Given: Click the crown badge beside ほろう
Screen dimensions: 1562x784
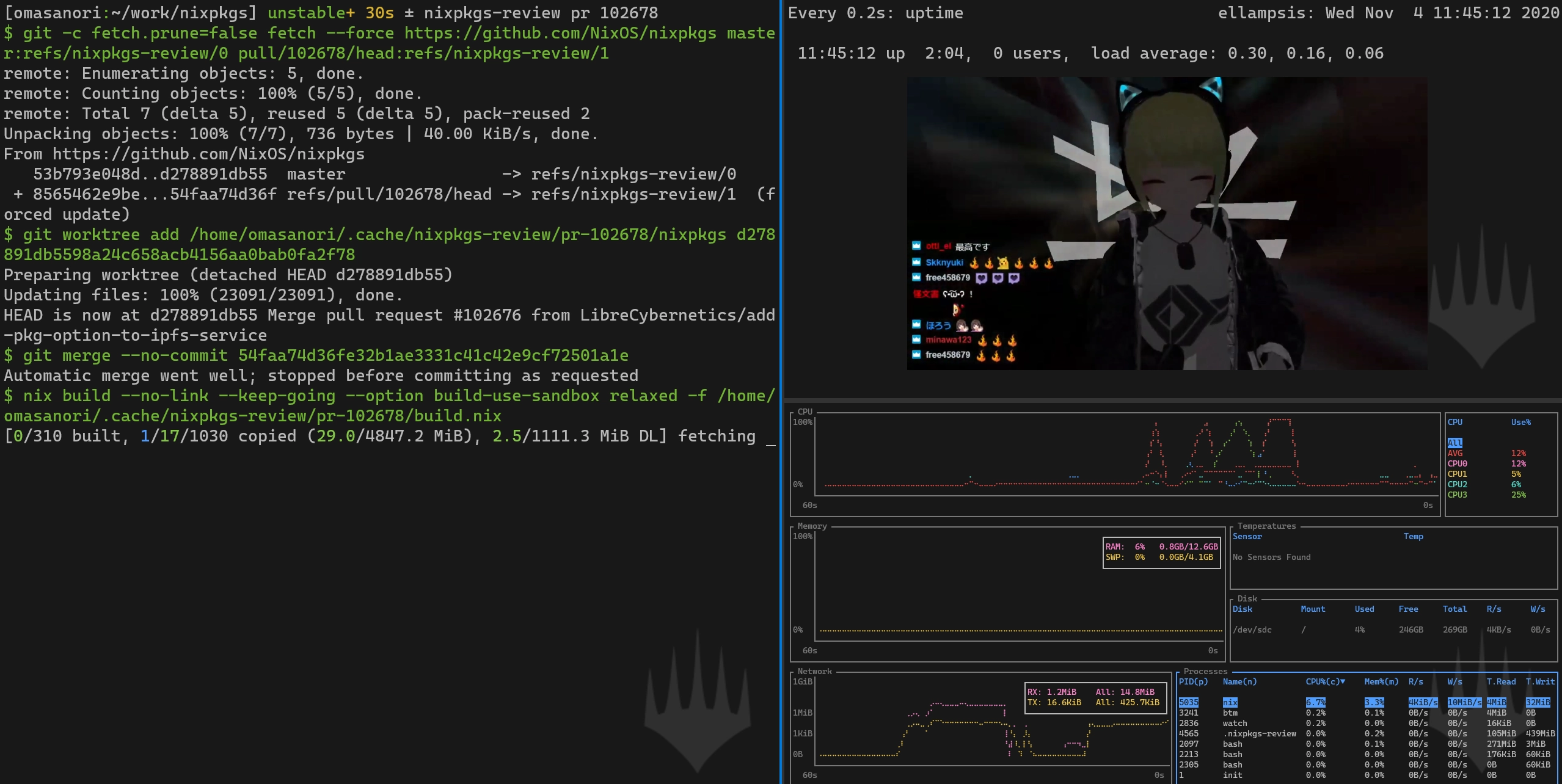Looking at the screenshot, I should pyautogui.click(x=916, y=324).
